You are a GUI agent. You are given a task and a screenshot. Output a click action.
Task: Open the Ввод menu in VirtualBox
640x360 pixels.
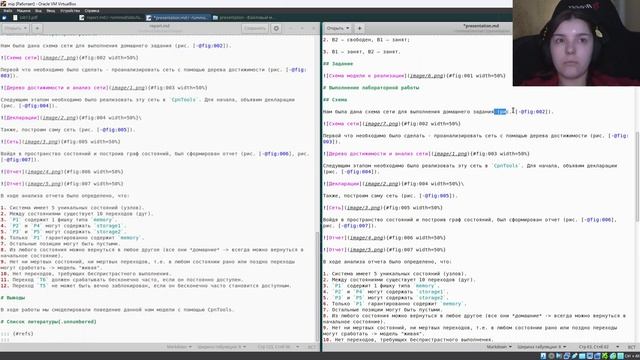(51, 11)
